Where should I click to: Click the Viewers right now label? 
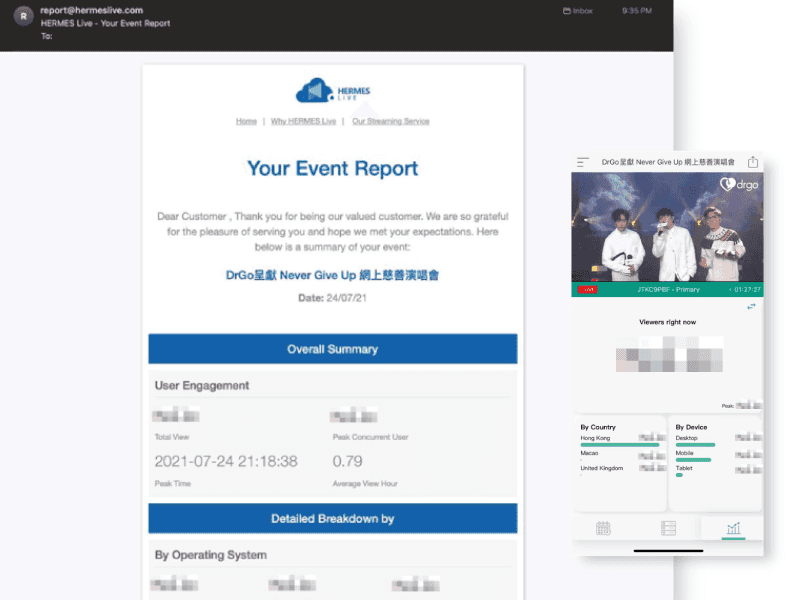667,322
